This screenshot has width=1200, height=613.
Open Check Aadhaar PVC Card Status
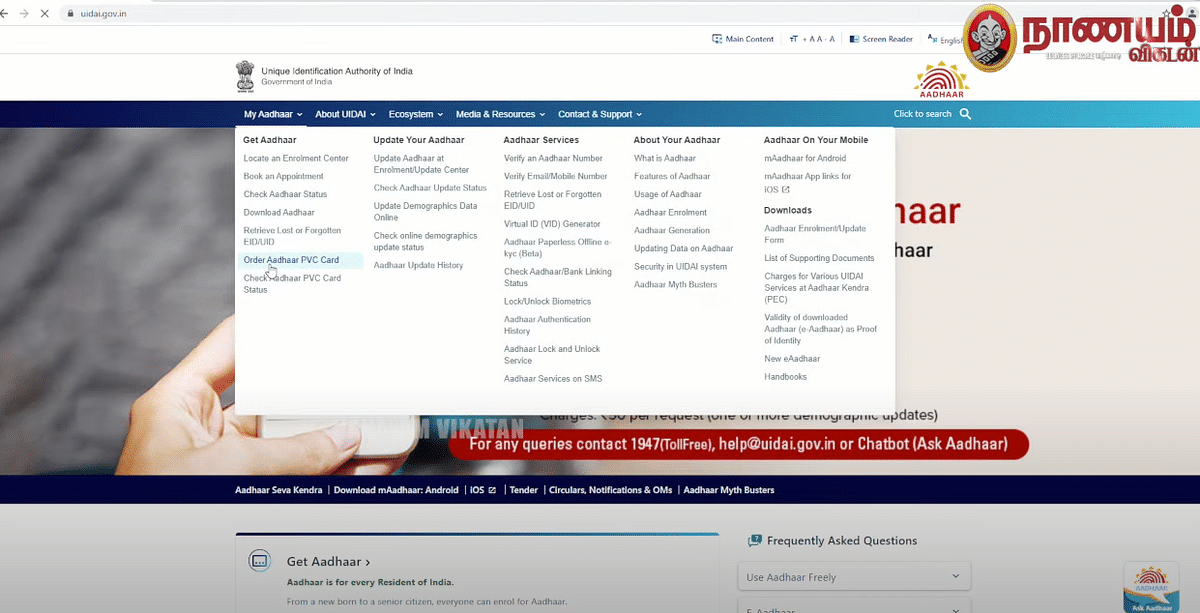(x=292, y=284)
